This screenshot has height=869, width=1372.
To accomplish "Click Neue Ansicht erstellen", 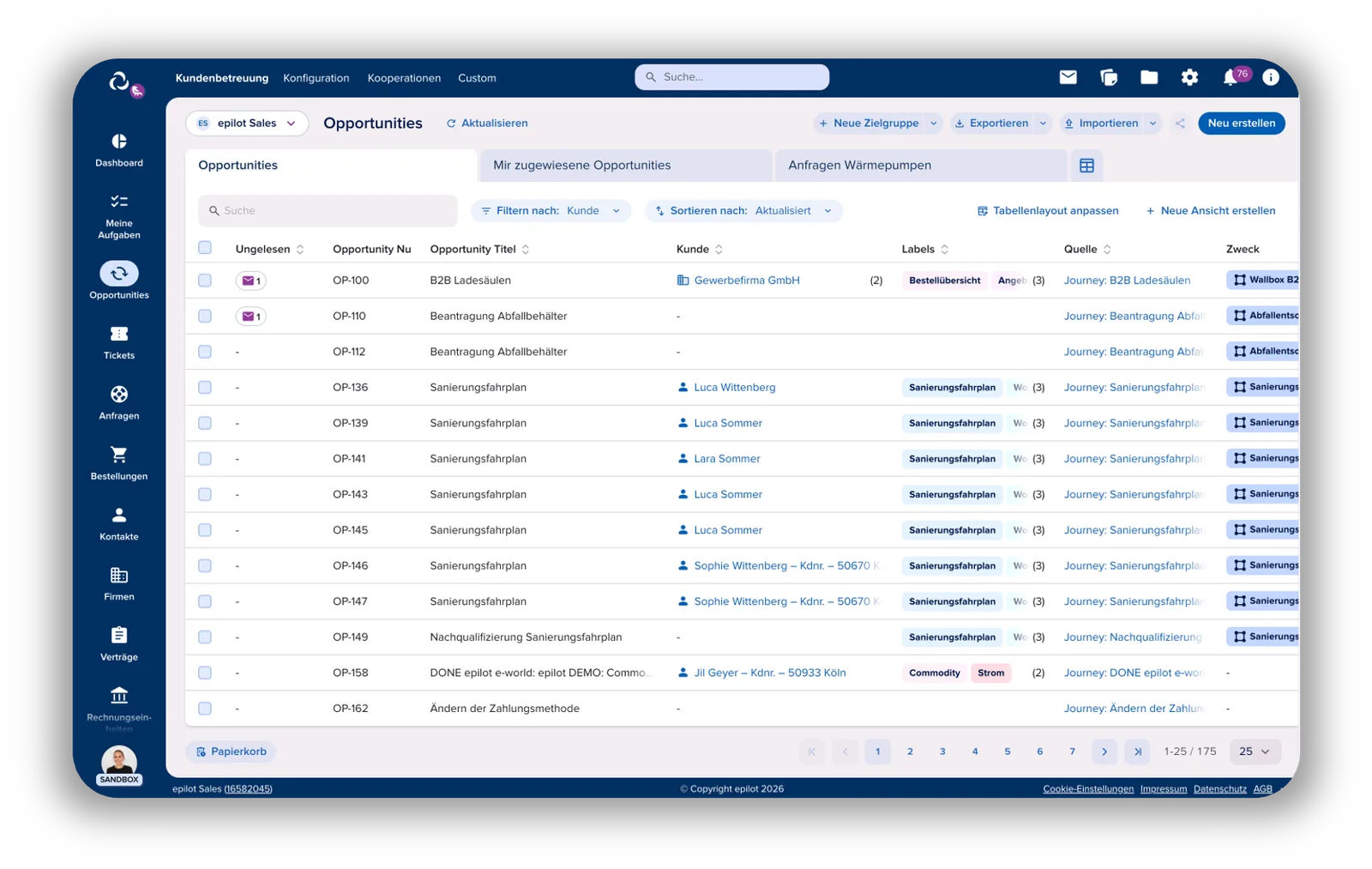I will 1211,211.
